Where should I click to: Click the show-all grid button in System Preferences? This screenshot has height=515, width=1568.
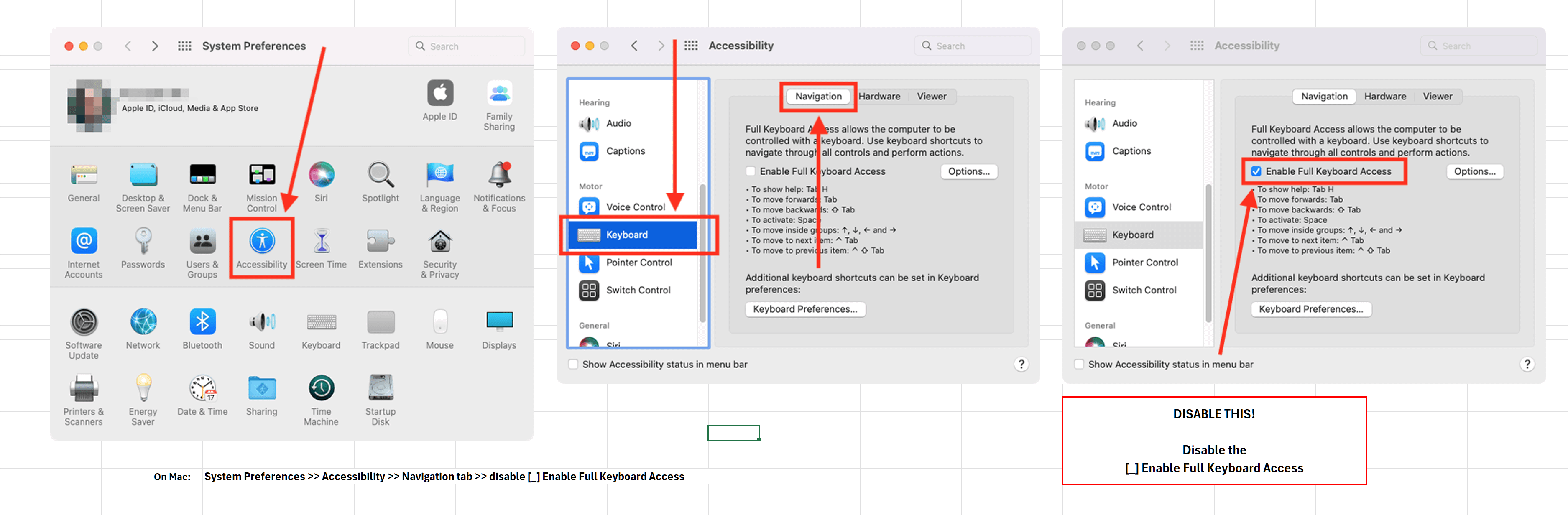click(184, 46)
